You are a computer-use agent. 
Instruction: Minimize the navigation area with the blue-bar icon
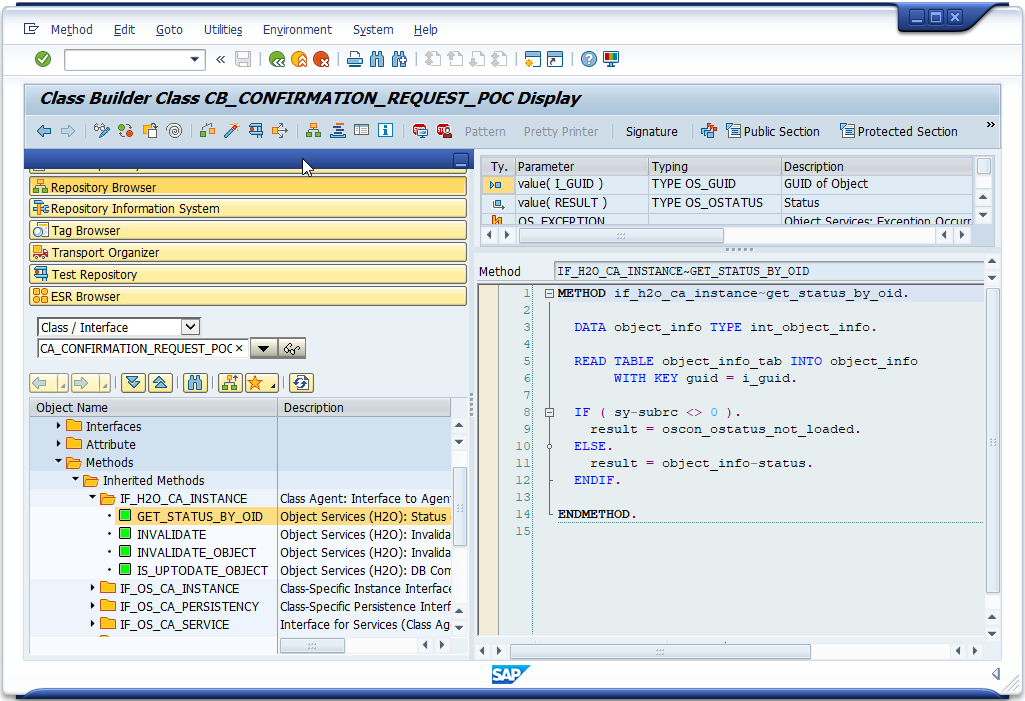point(461,160)
